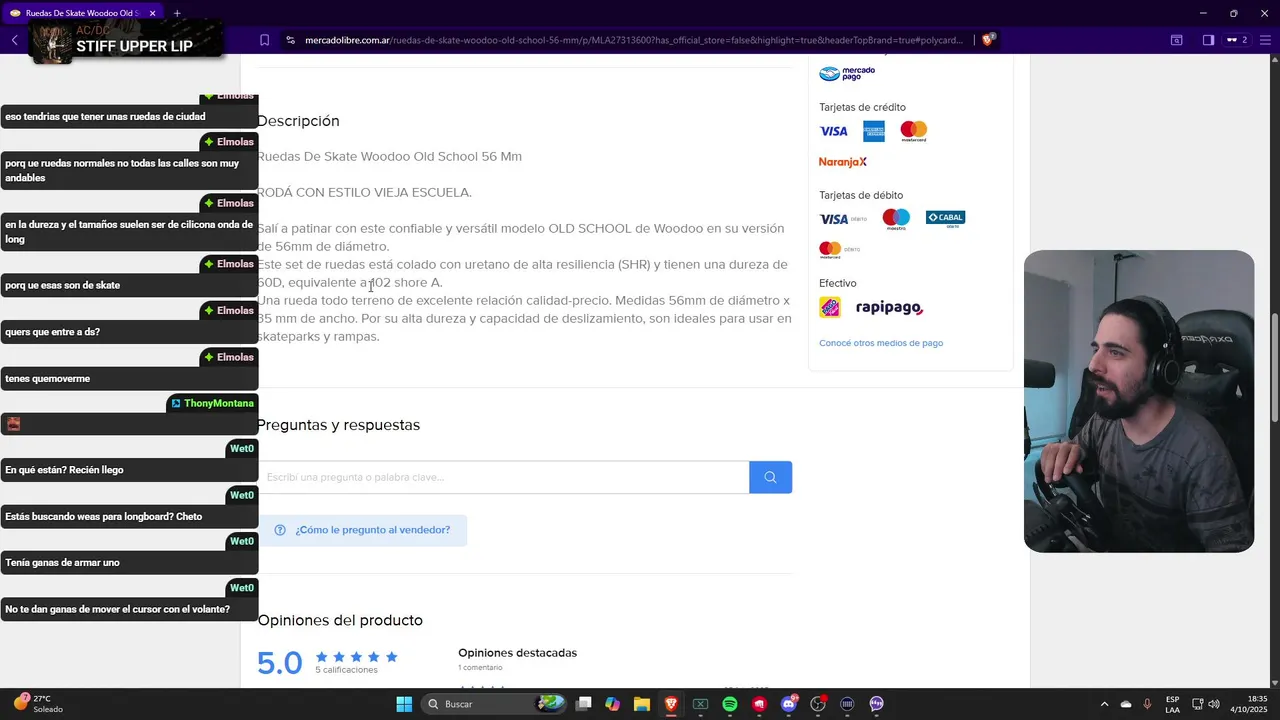The height and width of the screenshot is (720, 1280).
Task: Click chat message 'quers que entre a ds?'
Action: click(129, 332)
